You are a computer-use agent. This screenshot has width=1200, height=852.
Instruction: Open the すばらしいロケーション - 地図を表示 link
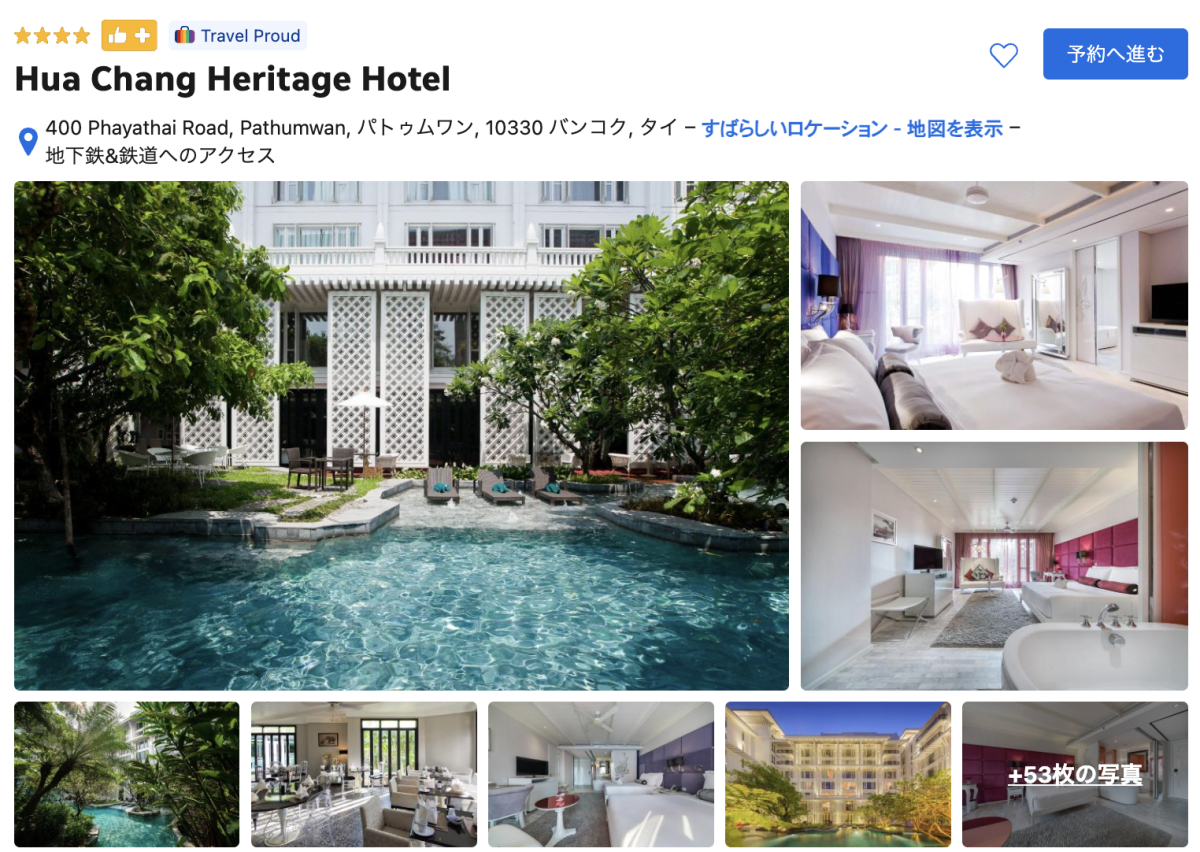(x=852, y=128)
